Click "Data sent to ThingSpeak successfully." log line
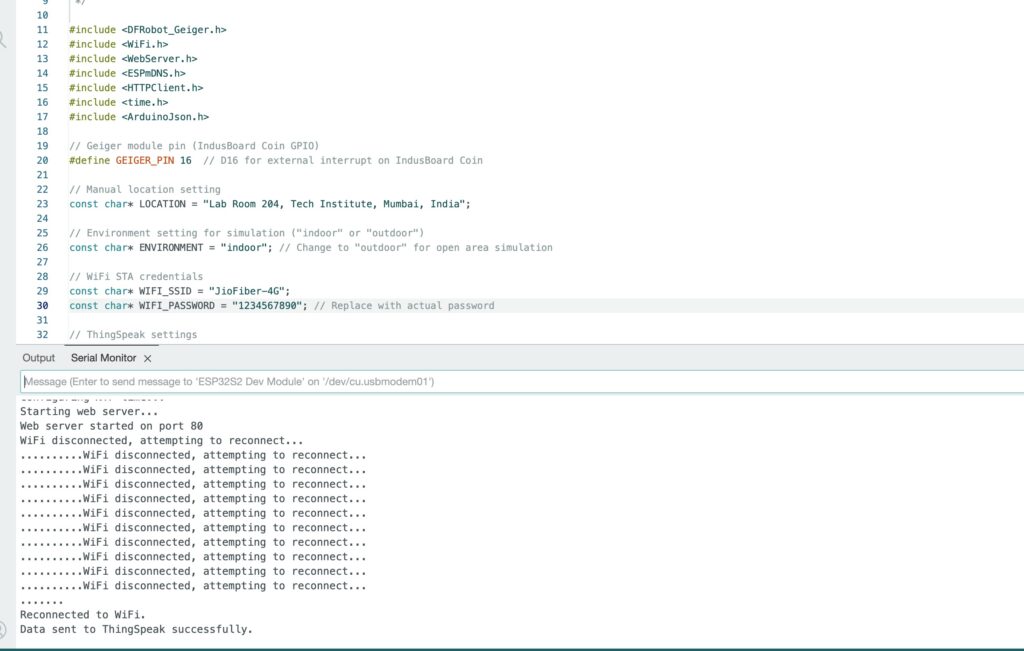The width and height of the screenshot is (1024, 651). [x=136, y=630]
